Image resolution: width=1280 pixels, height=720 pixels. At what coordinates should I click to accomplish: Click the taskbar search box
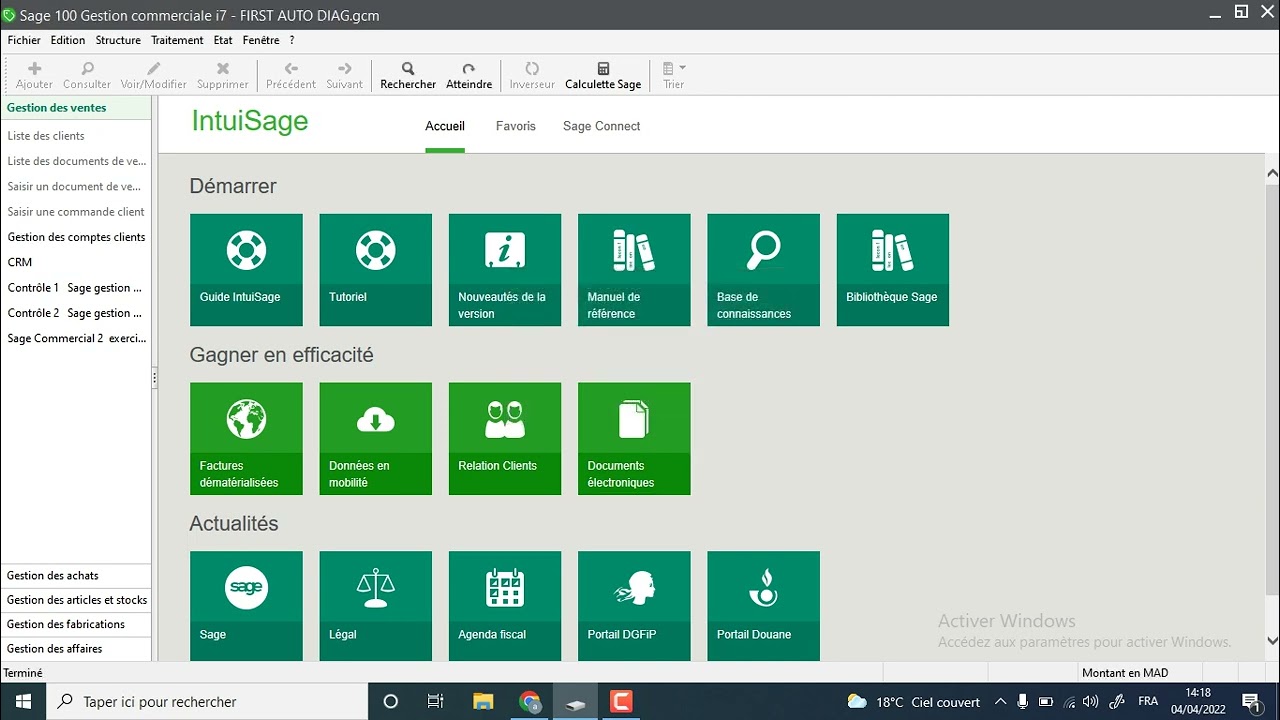pos(208,702)
